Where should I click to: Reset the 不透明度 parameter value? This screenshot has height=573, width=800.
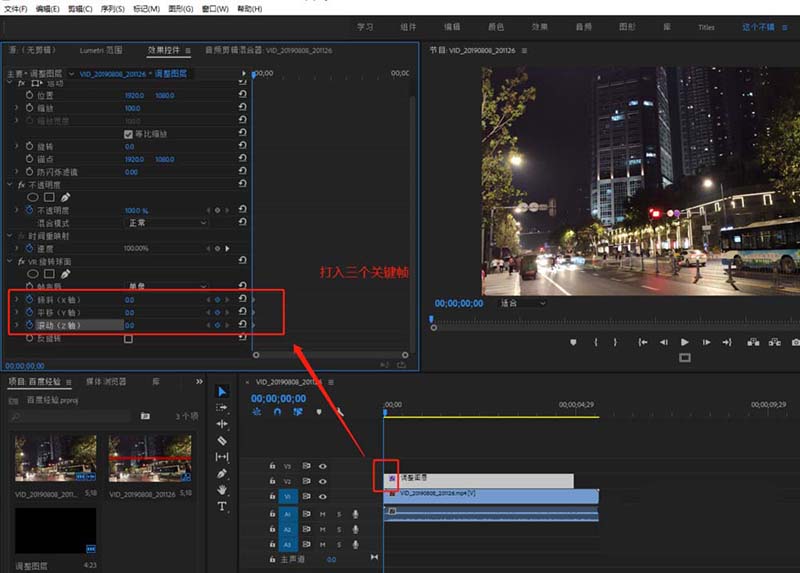[x=242, y=211]
